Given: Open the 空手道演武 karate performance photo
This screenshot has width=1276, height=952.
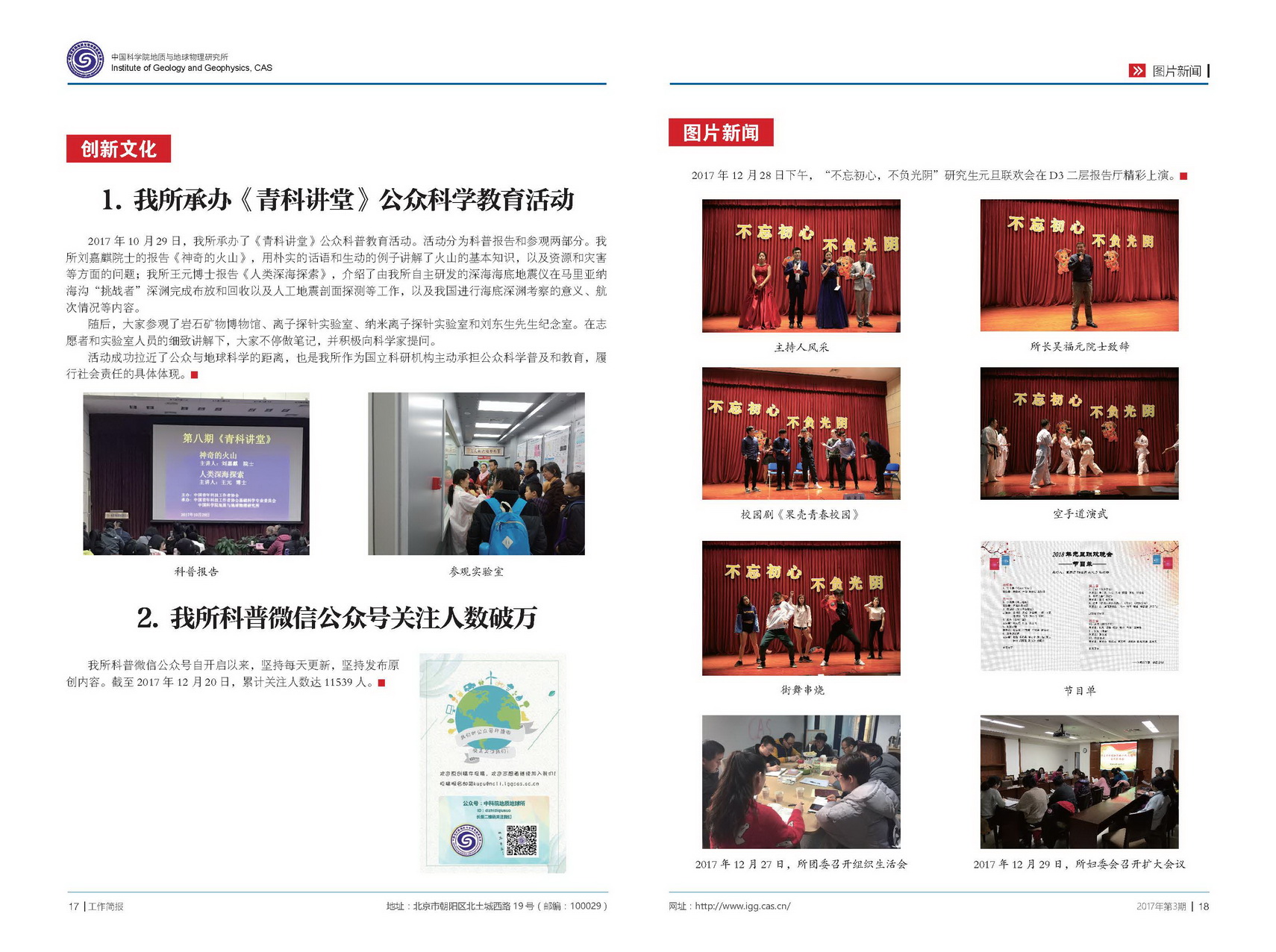Looking at the screenshot, I should pos(1079,433).
